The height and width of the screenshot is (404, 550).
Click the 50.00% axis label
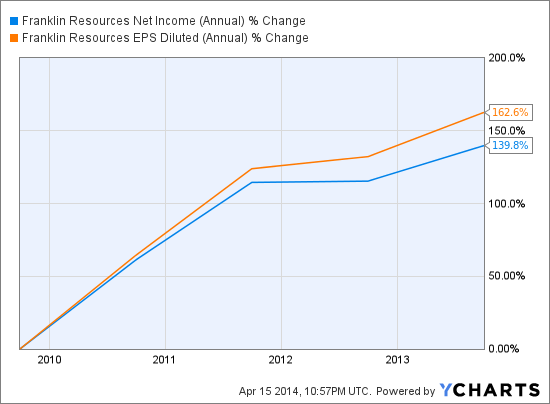507,276
